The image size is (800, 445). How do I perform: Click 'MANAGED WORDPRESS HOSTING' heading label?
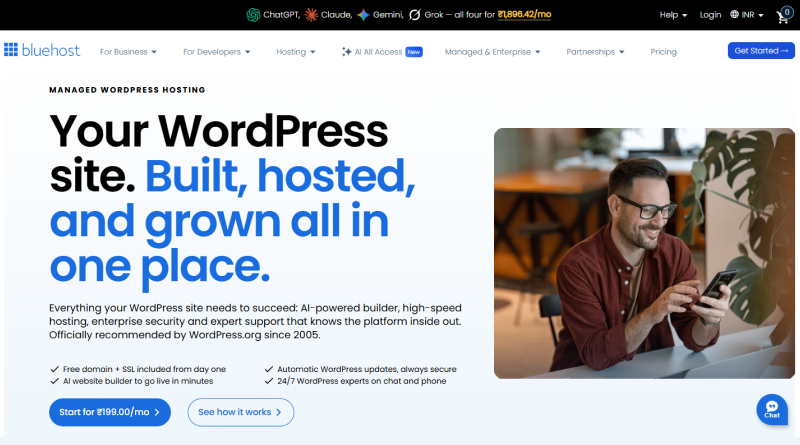[127, 90]
